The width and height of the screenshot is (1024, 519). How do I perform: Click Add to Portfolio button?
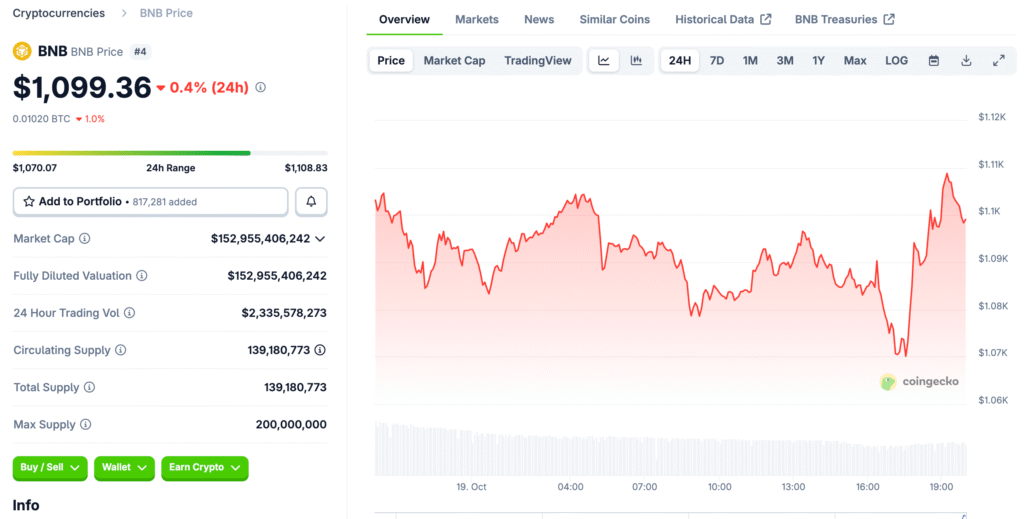tap(150, 202)
